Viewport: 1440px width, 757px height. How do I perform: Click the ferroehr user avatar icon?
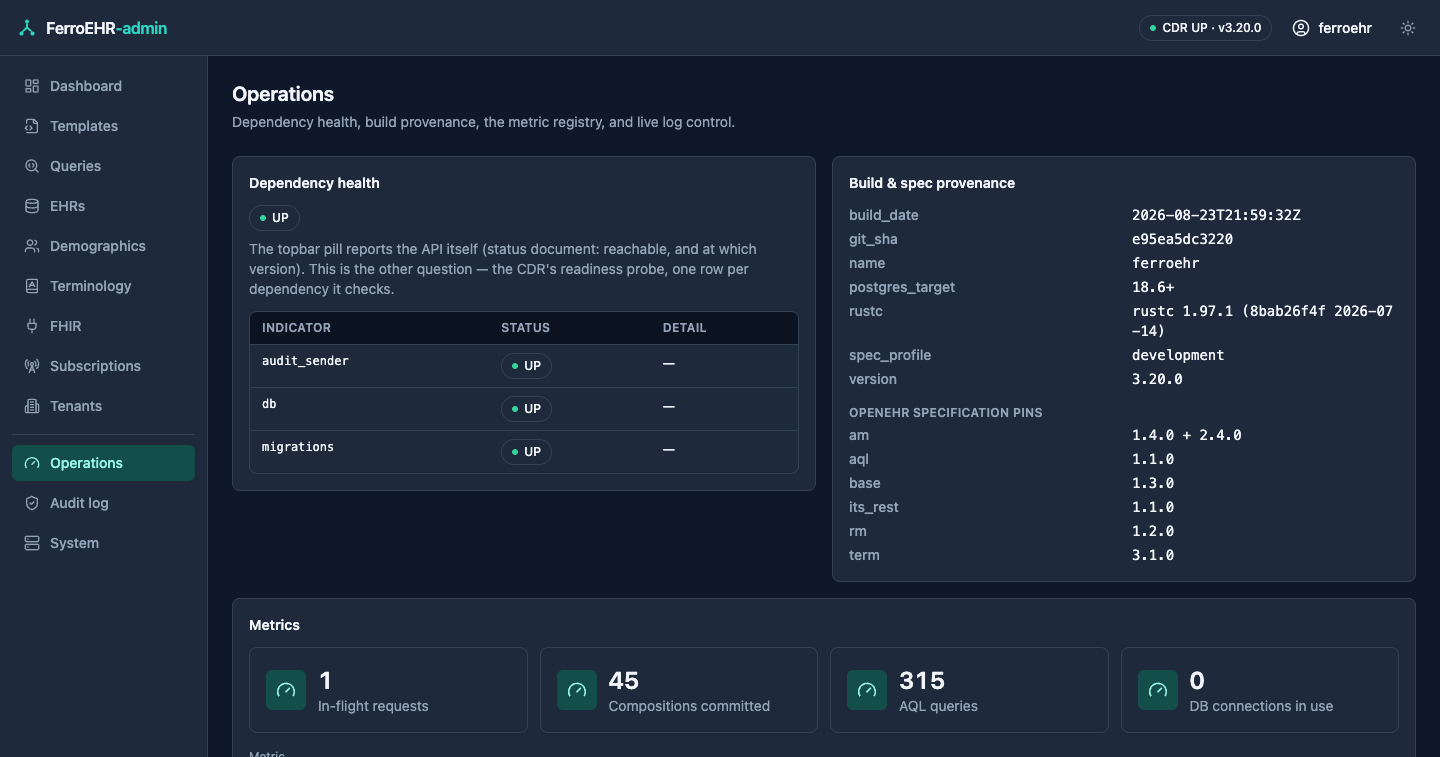click(1301, 28)
